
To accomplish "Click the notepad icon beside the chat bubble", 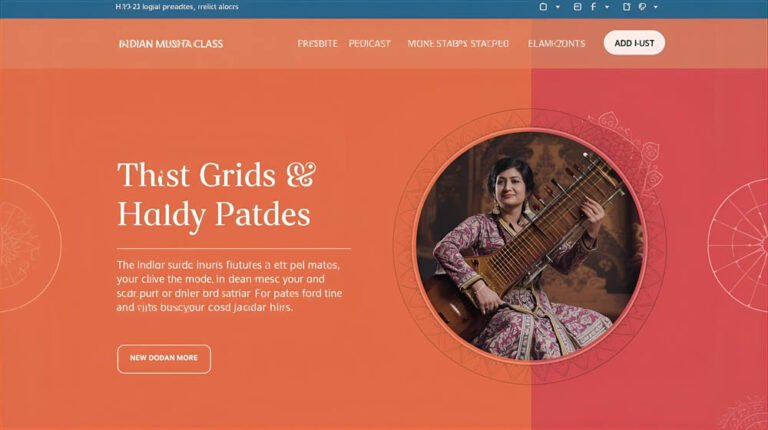I will click(x=626, y=7).
